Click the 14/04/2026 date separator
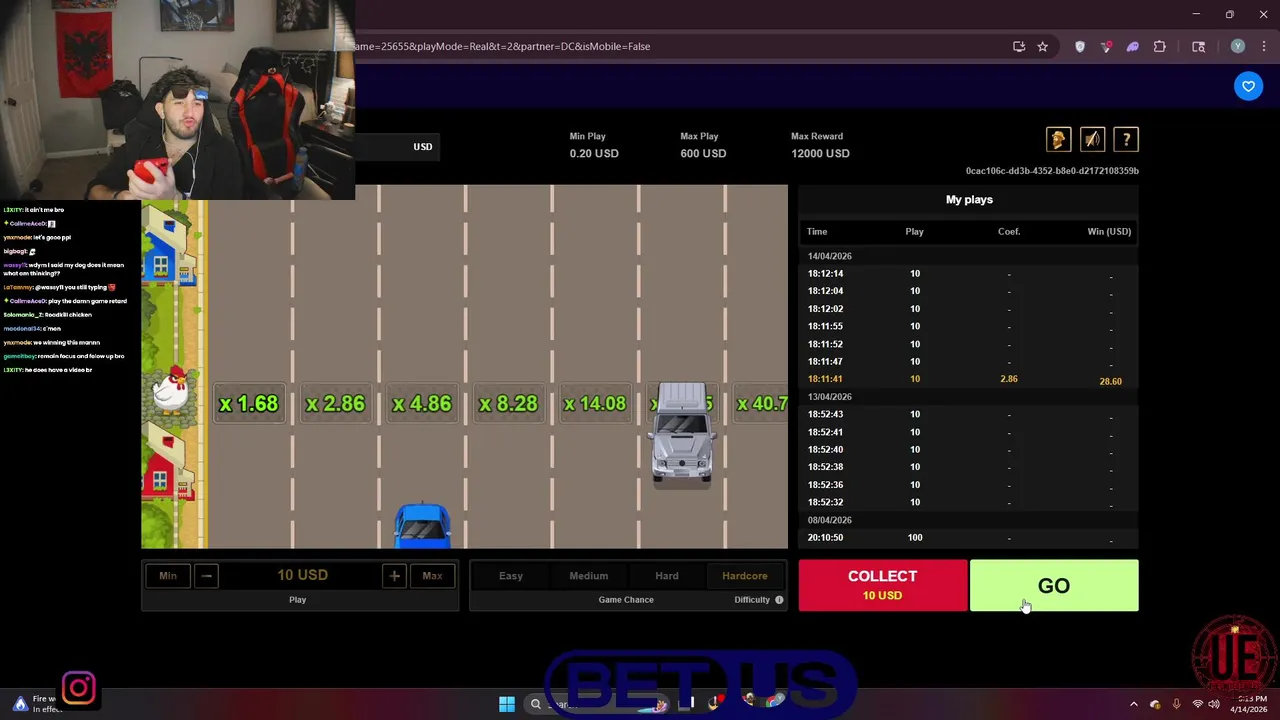Screen dimensions: 1280x720 click(x=830, y=256)
